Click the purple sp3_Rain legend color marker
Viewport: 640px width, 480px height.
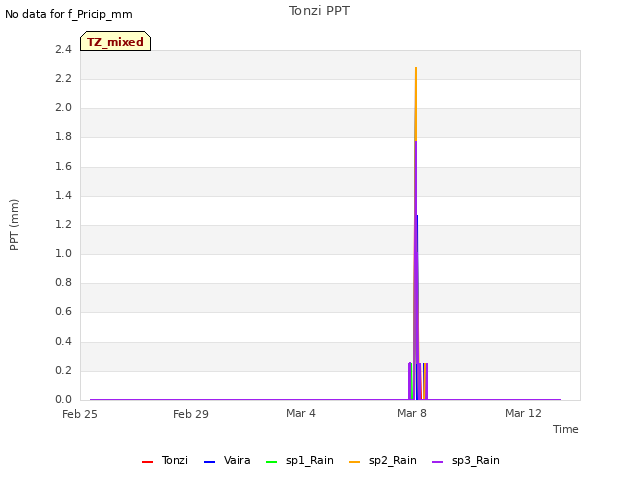point(438,462)
